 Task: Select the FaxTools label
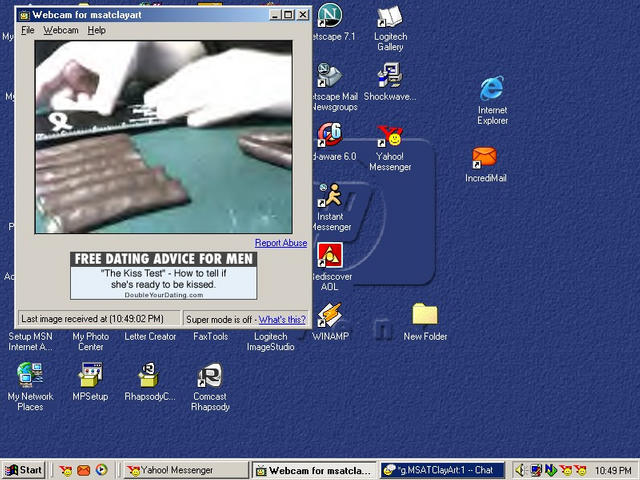pos(210,337)
